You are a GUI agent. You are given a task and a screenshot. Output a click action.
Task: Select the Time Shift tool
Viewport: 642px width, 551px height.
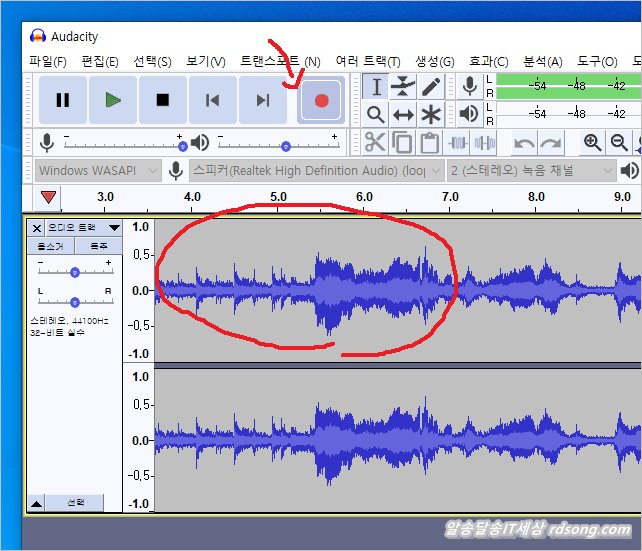(x=403, y=114)
